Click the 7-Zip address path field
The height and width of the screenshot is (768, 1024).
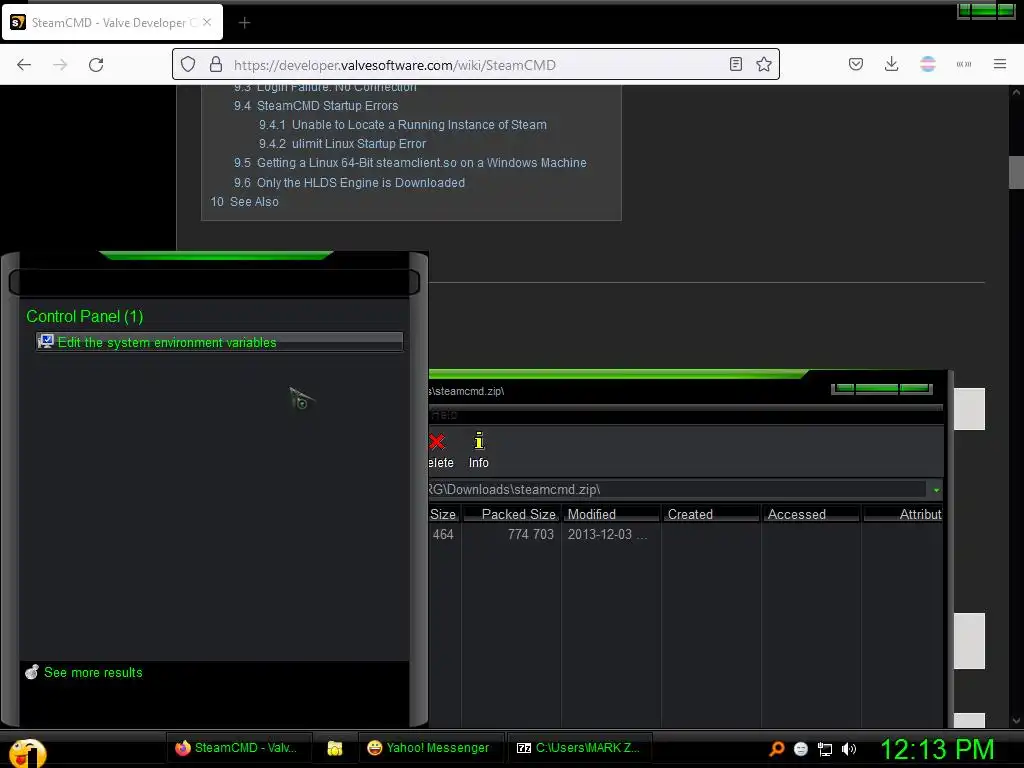click(x=677, y=490)
